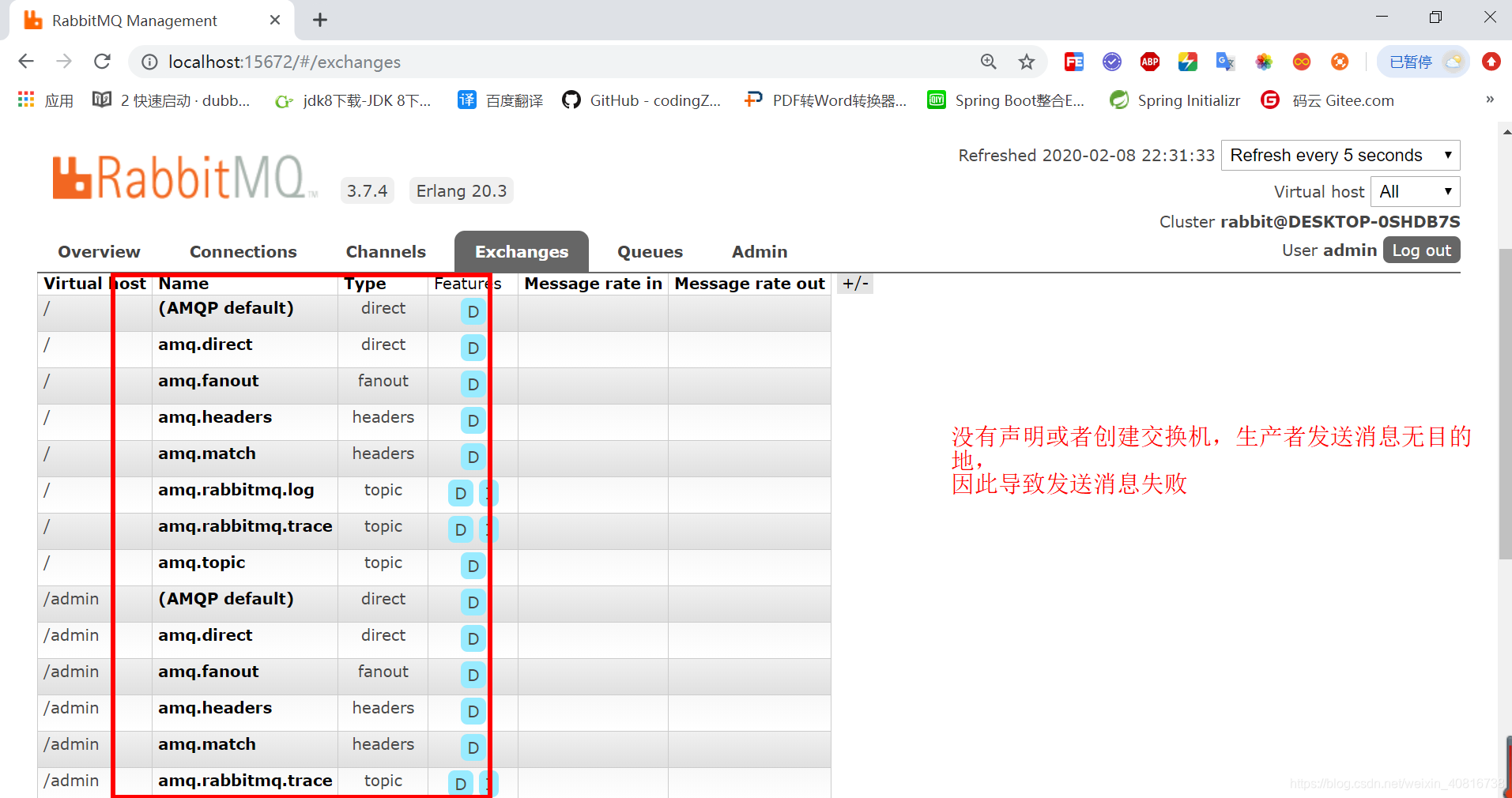1512x798 pixels.
Task: Click the site info icon in address bar
Action: (x=149, y=62)
